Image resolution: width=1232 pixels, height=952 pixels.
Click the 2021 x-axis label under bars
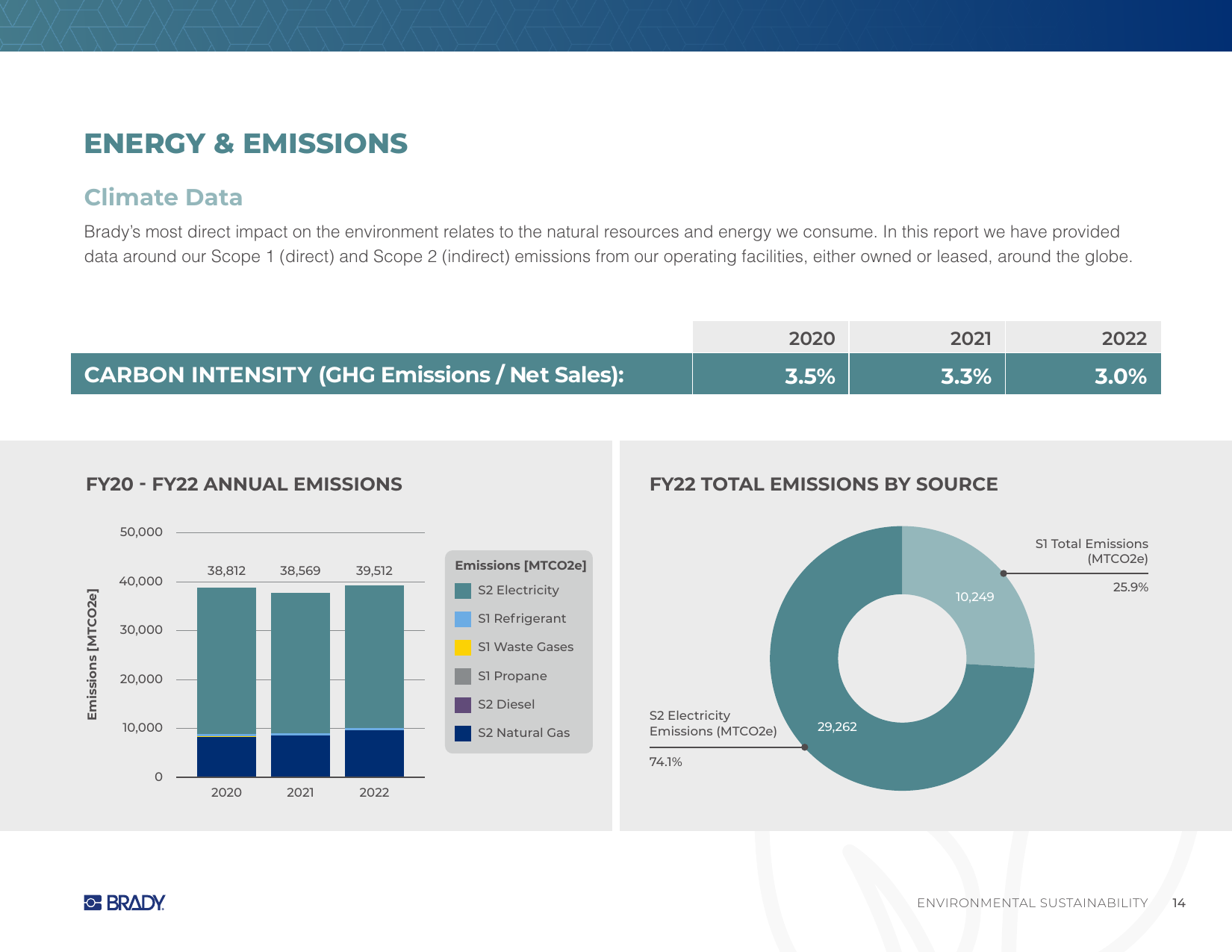pyautogui.click(x=300, y=792)
